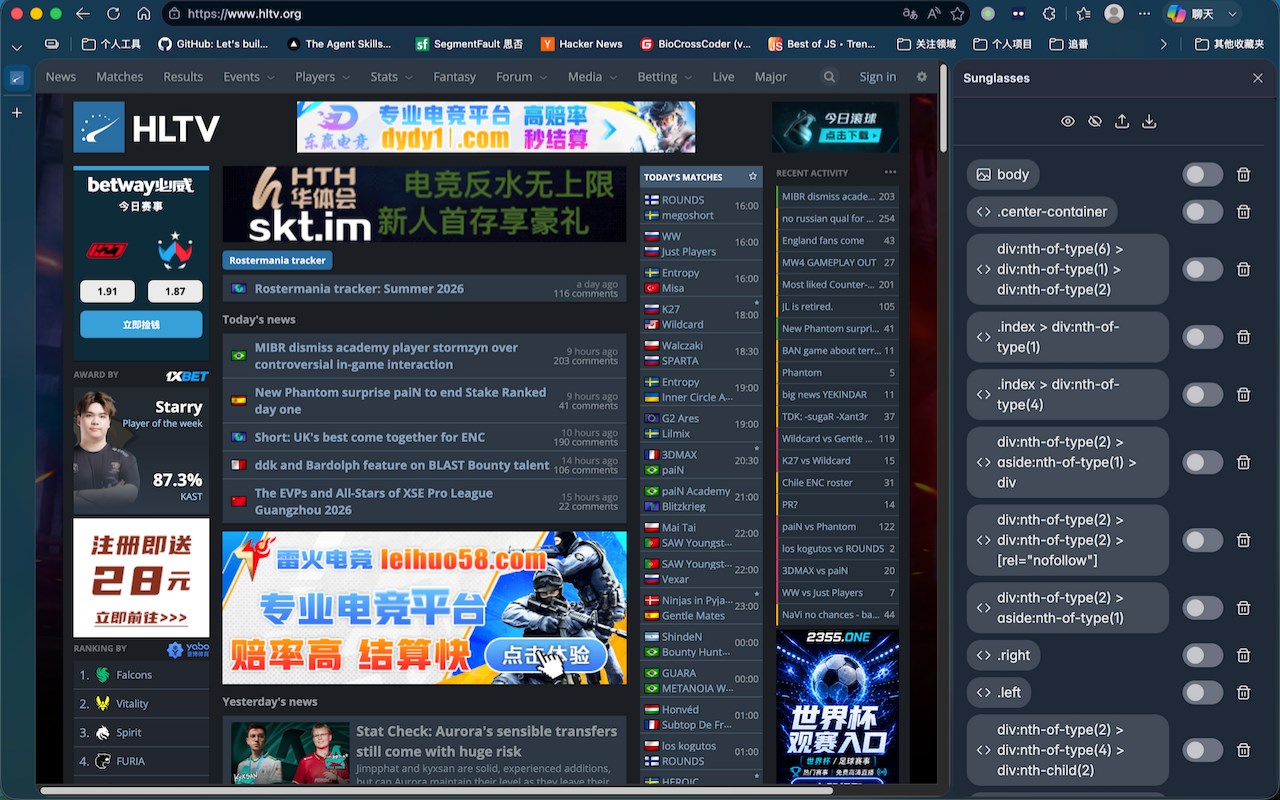Show more bookmarks with the overflow chevron

point(1163,44)
